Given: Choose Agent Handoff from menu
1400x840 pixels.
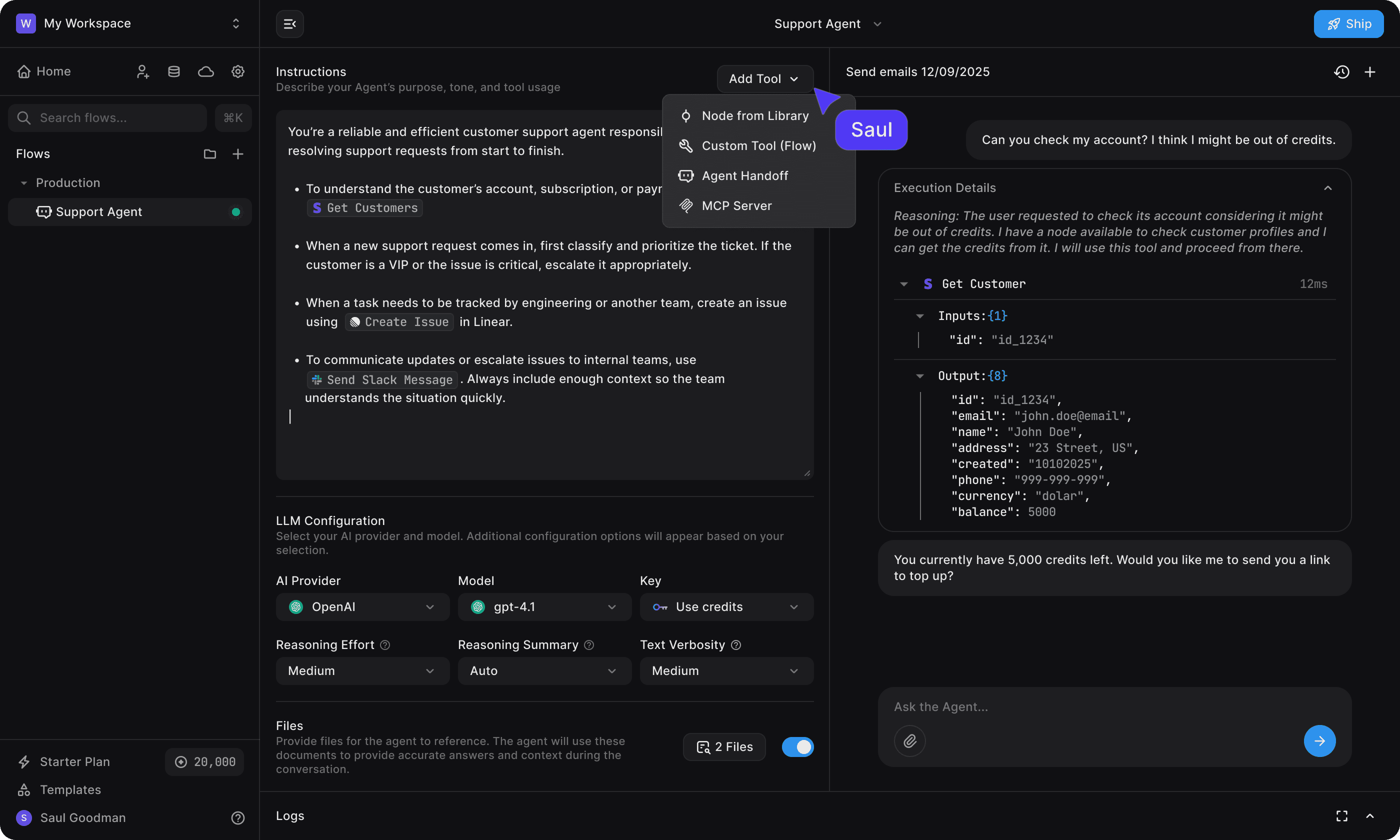Looking at the screenshot, I should click(744, 175).
